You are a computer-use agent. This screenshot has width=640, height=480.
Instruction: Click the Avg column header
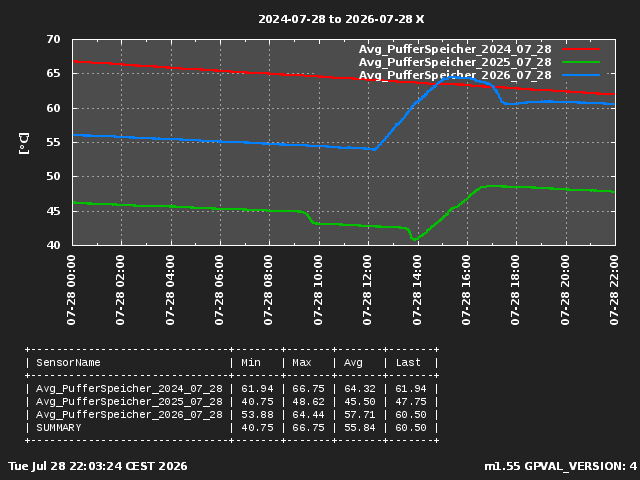[x=353, y=363]
